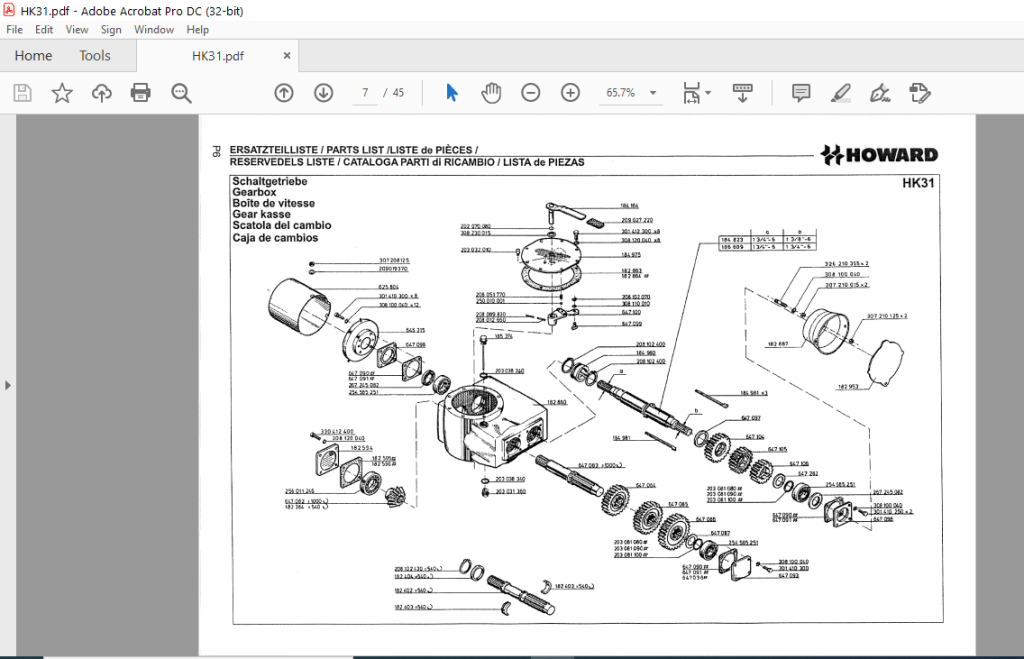Print the document

point(140,93)
